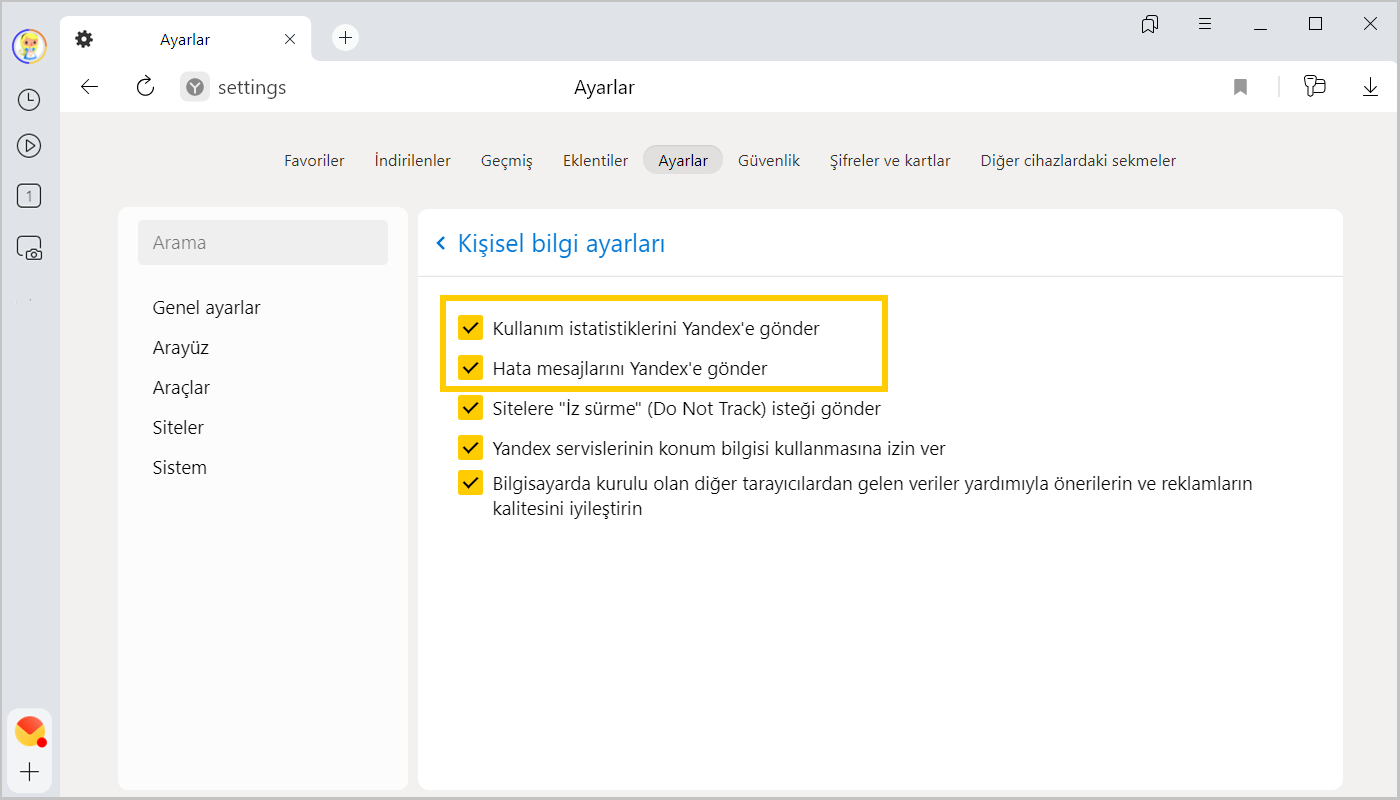Viewport: 1400px width, 800px height.
Task: Click the settings gear icon on the tab
Action: tap(84, 39)
